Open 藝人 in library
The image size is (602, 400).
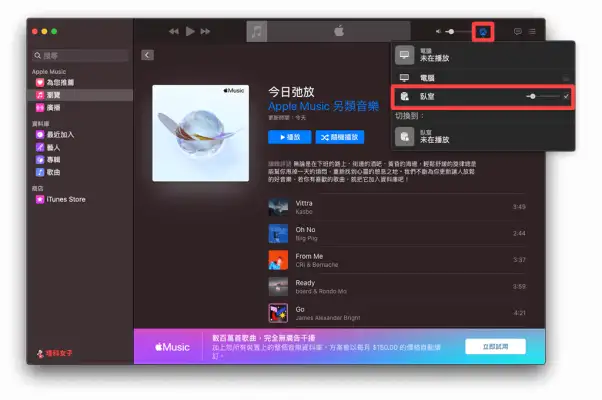point(80,147)
